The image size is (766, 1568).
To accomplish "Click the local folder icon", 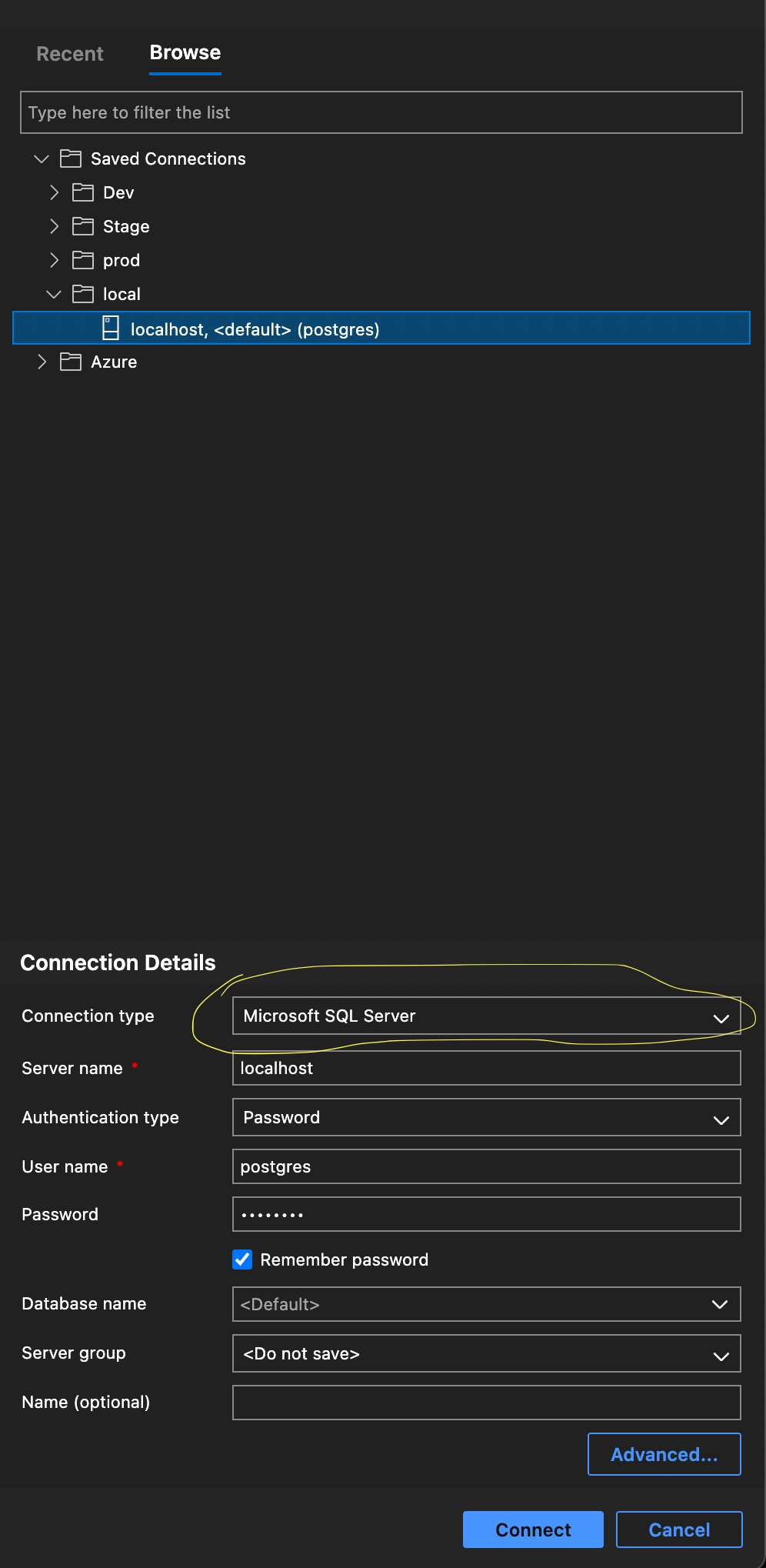I will 82,294.
